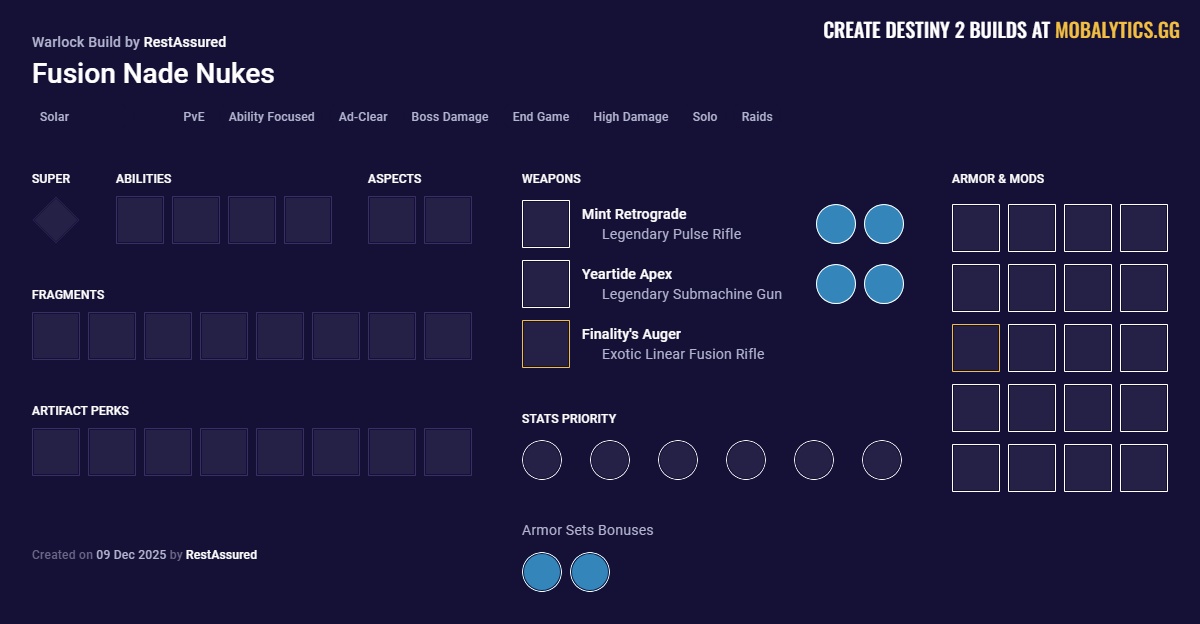Select the Solar tag
This screenshot has width=1200, height=624.
[55, 117]
